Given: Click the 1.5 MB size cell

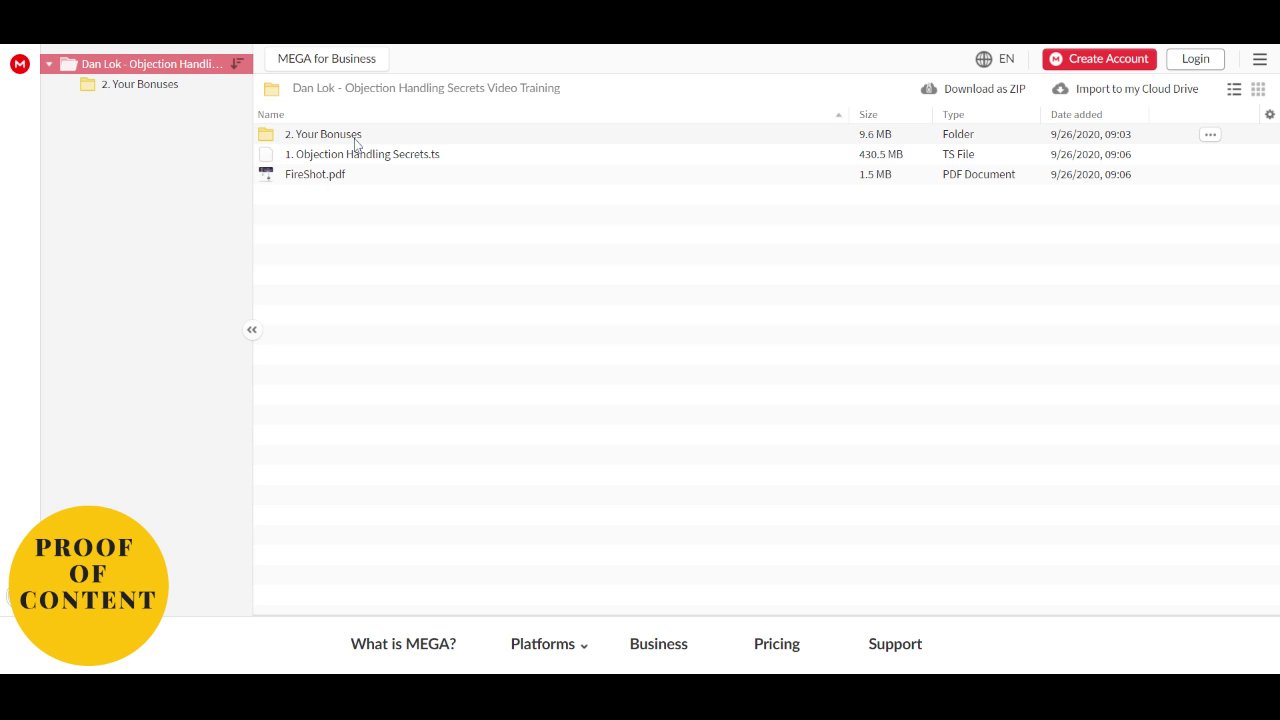Looking at the screenshot, I should tap(875, 174).
